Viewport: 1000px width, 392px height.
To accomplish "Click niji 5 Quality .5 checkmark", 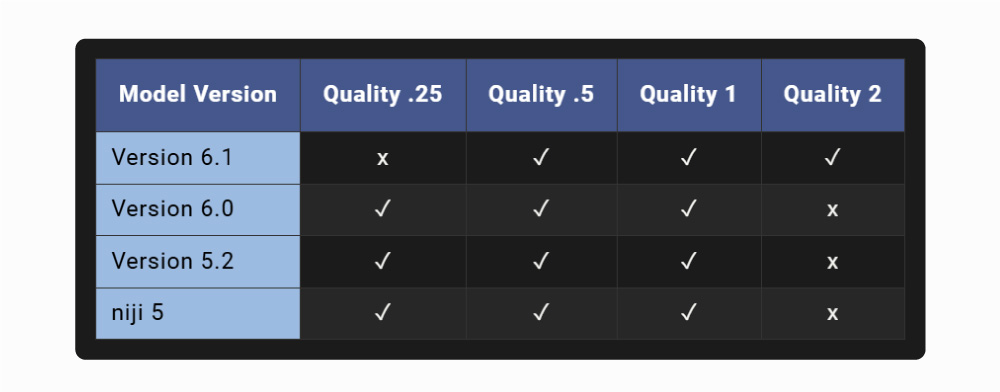I will pyautogui.click(x=541, y=312).
